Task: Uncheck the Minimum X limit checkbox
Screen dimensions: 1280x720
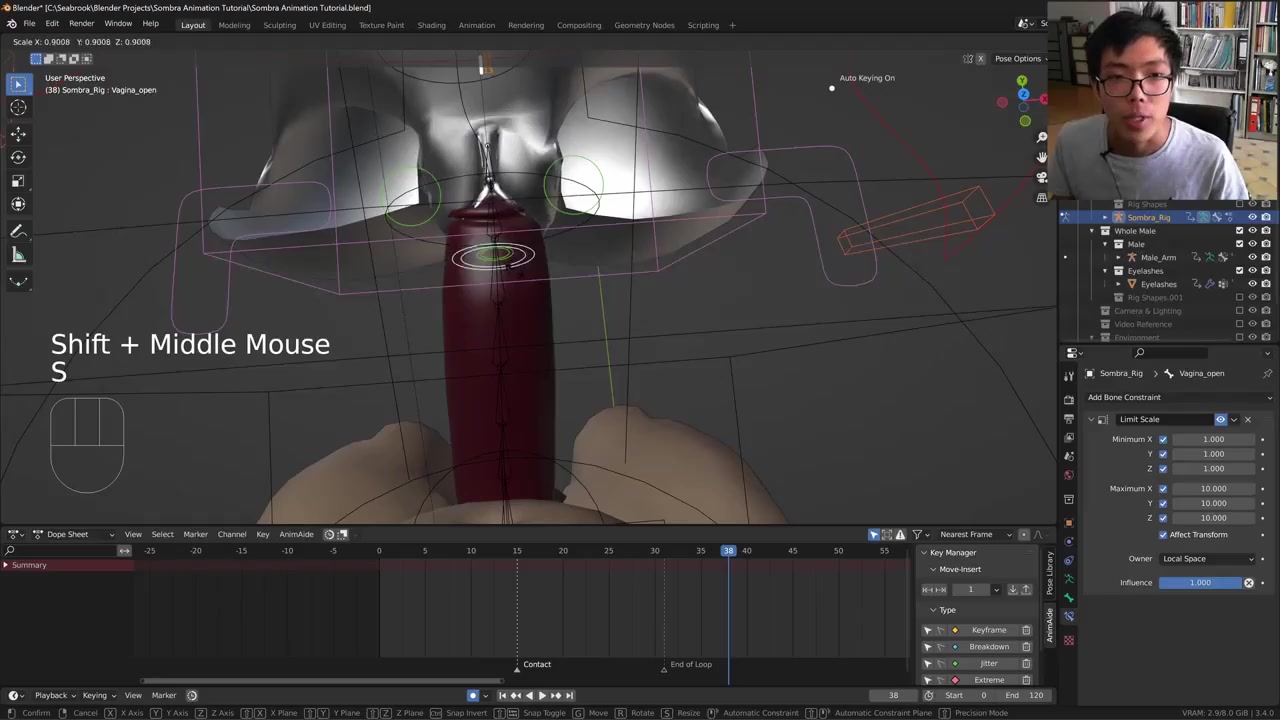Action: 1163,439
